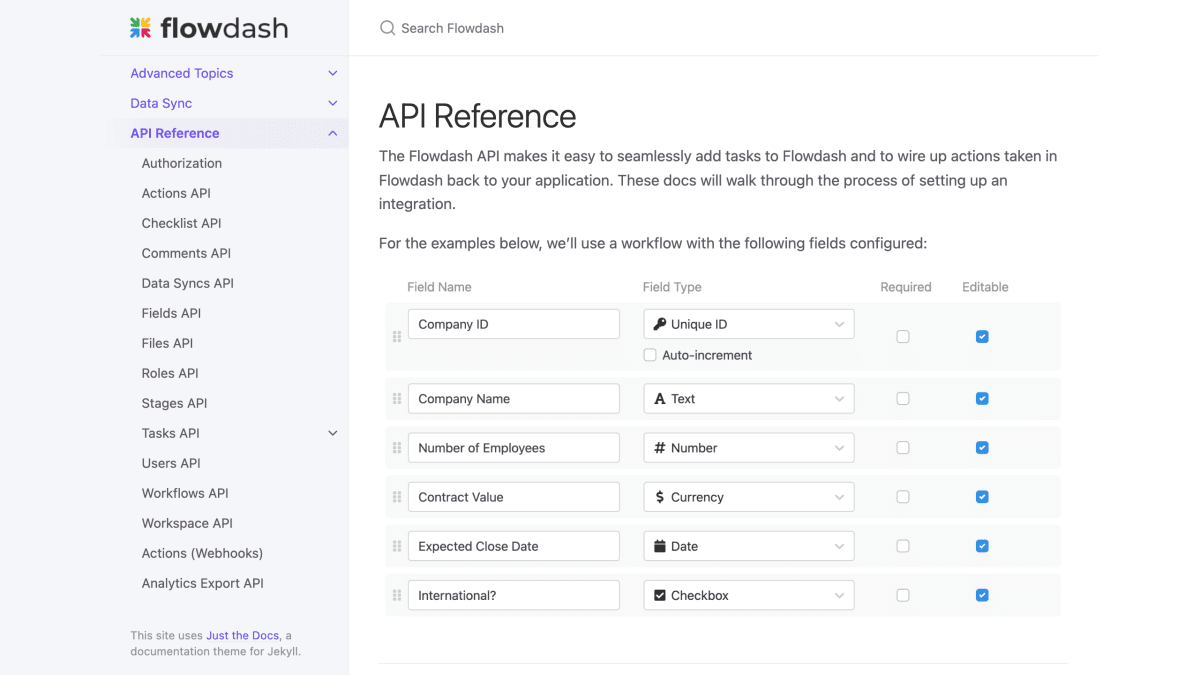The width and height of the screenshot is (1200, 675).
Task: Go to Checklist API page
Action: pos(182,223)
